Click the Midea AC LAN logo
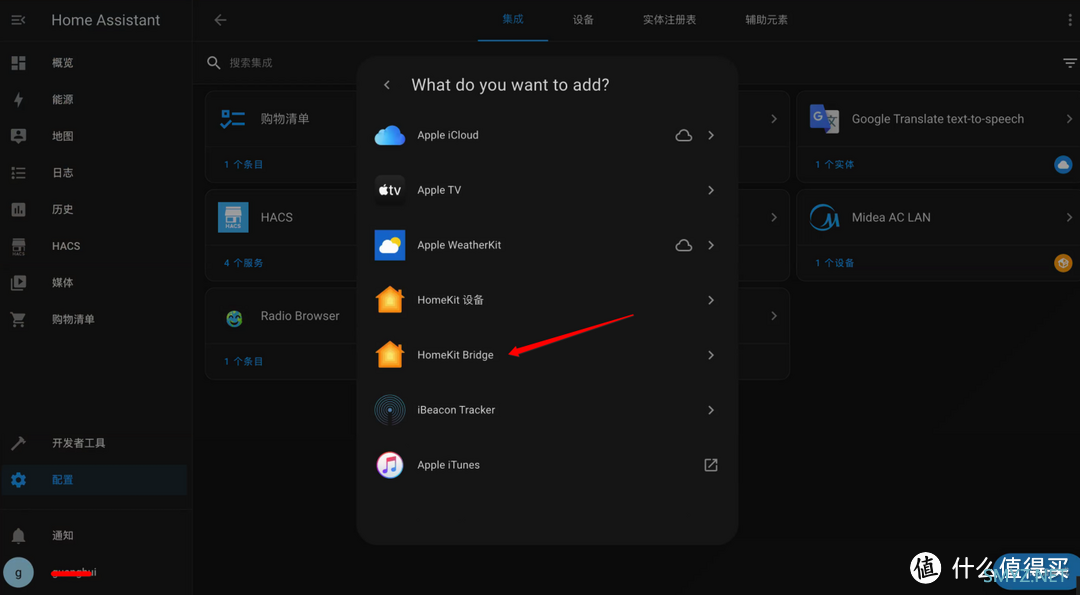This screenshot has width=1080, height=595. click(824, 217)
